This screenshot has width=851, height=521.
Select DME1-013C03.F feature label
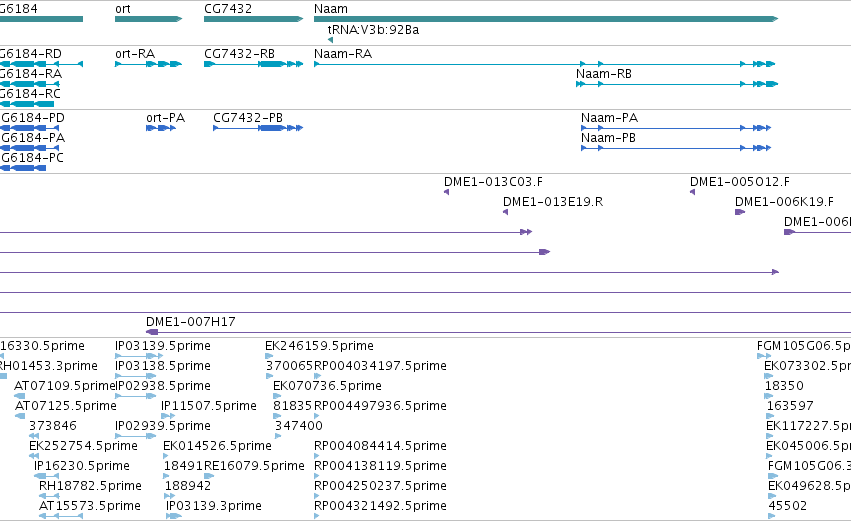coord(493,182)
